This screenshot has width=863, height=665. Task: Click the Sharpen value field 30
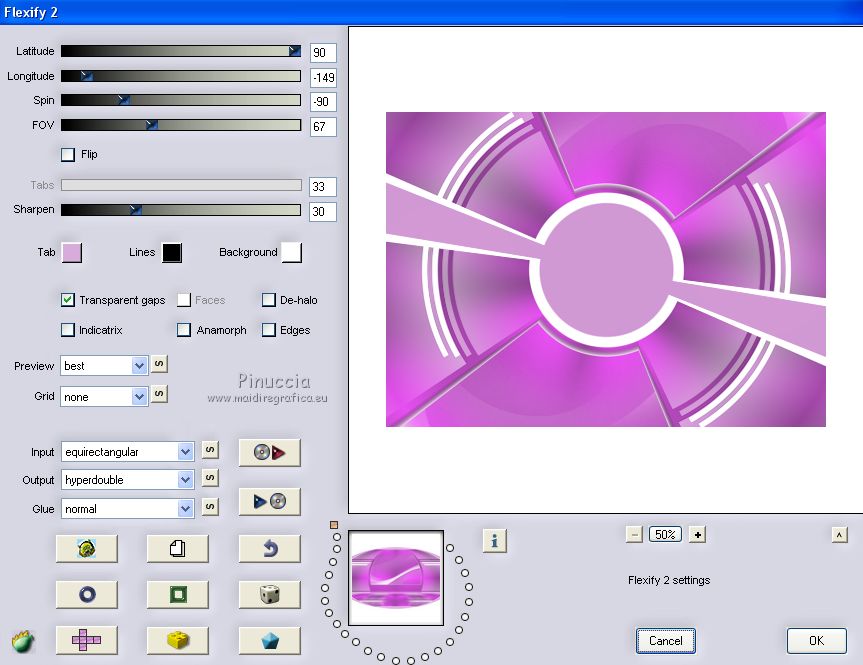tap(323, 211)
